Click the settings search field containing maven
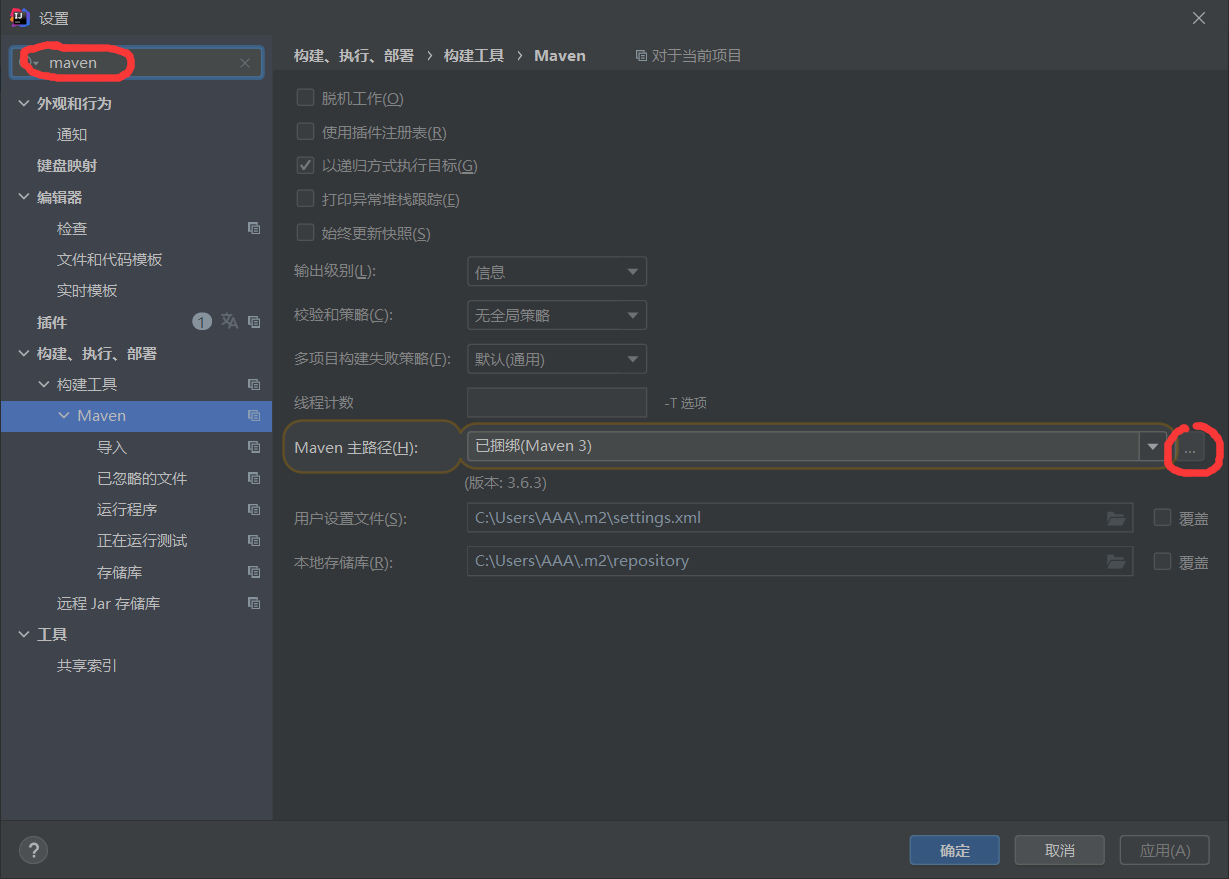This screenshot has height=879, width=1229. coord(136,63)
